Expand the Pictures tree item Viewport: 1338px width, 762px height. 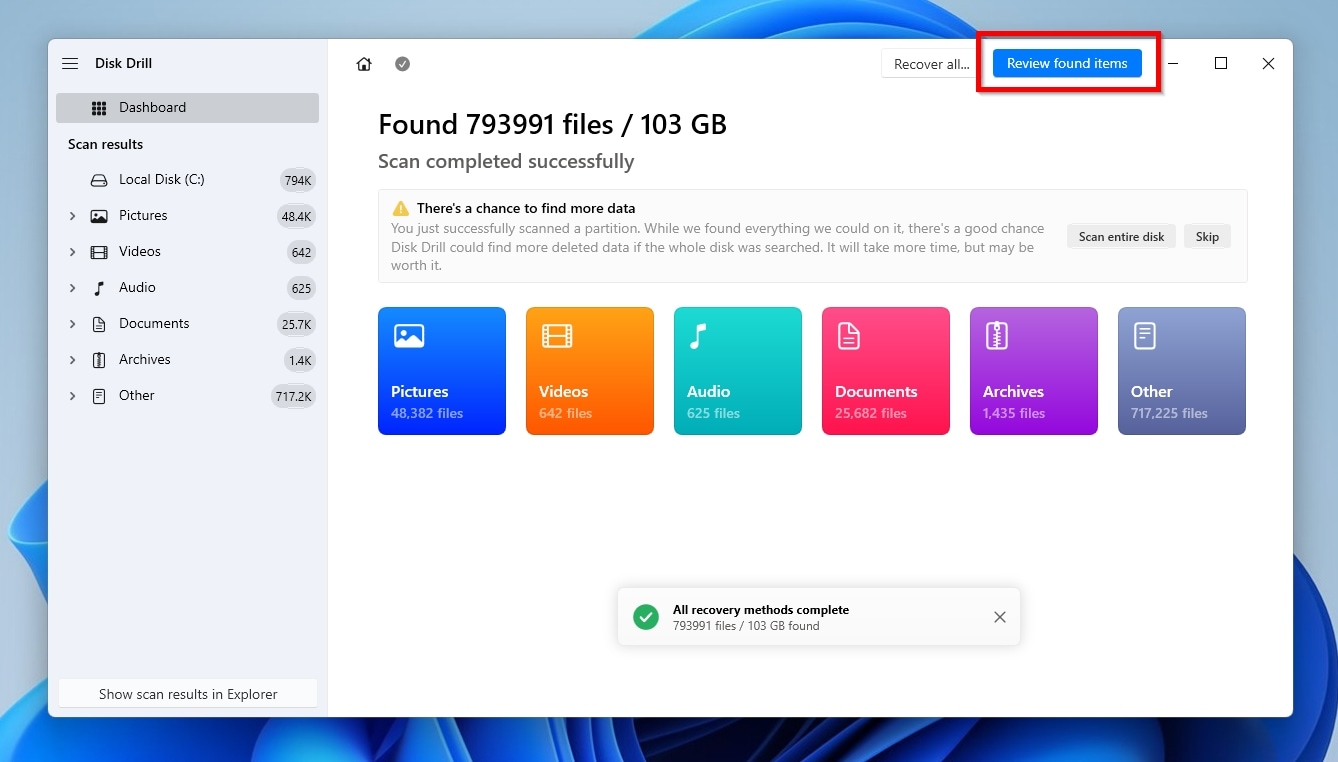[72, 216]
